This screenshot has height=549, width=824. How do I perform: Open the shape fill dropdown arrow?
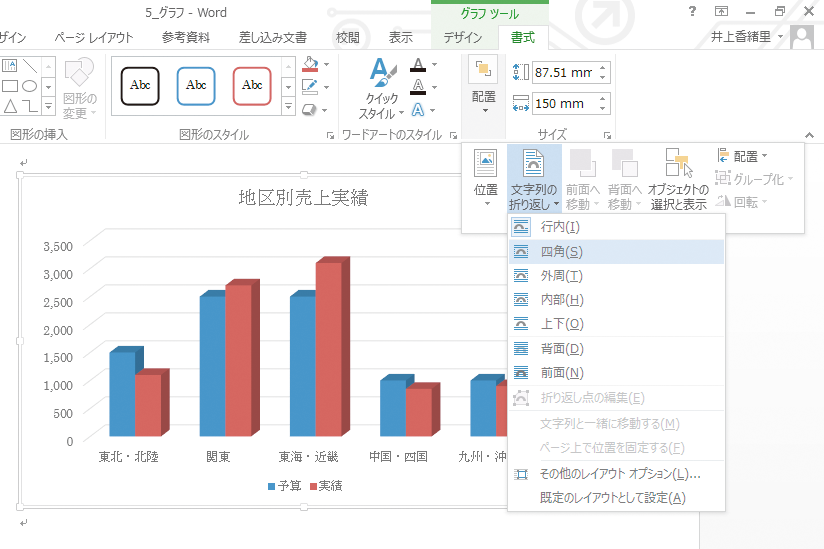point(326,64)
